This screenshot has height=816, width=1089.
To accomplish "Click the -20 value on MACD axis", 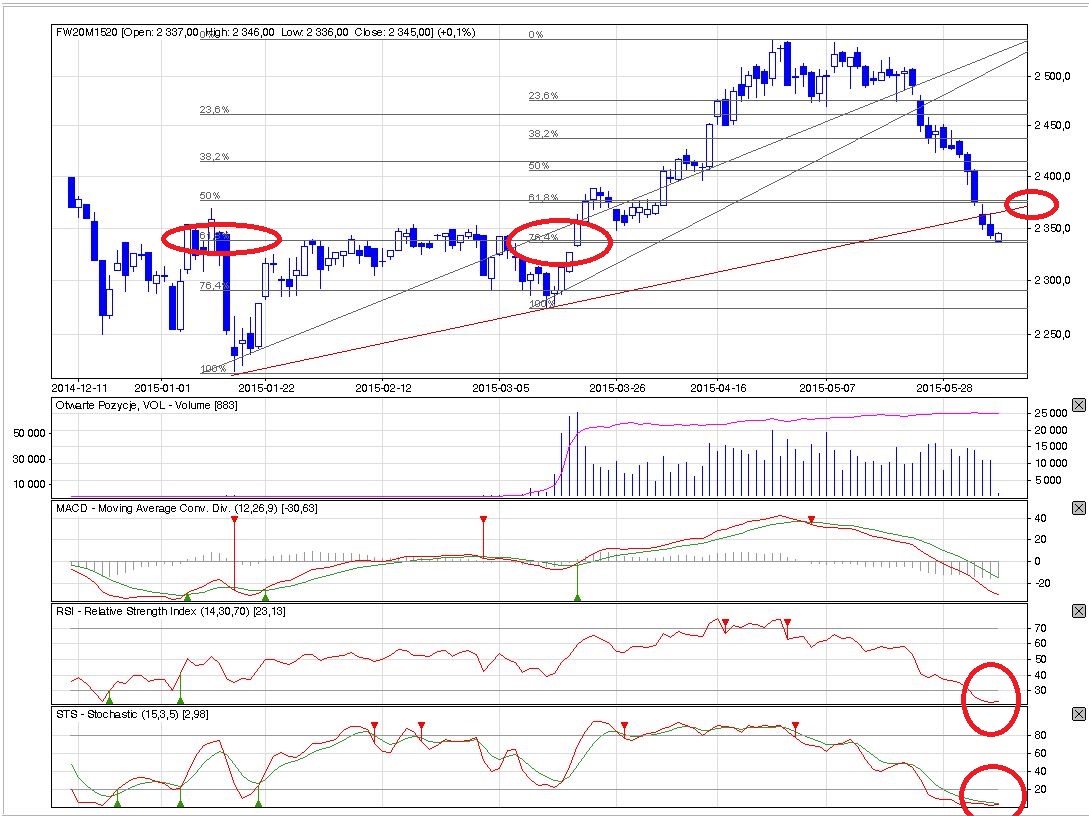I will tap(1042, 583).
